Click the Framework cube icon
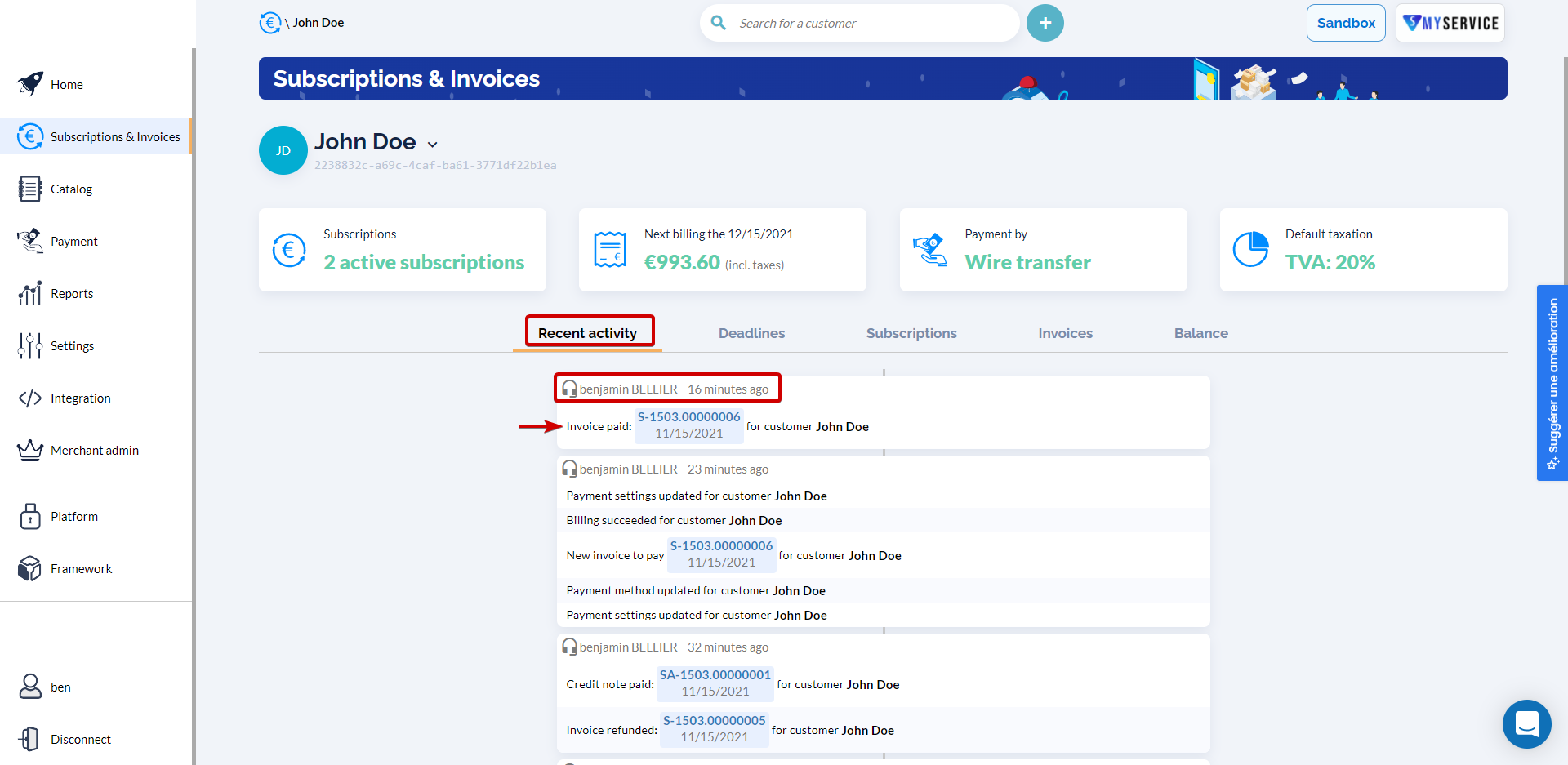Viewport: 1568px width, 765px height. pyautogui.click(x=30, y=568)
